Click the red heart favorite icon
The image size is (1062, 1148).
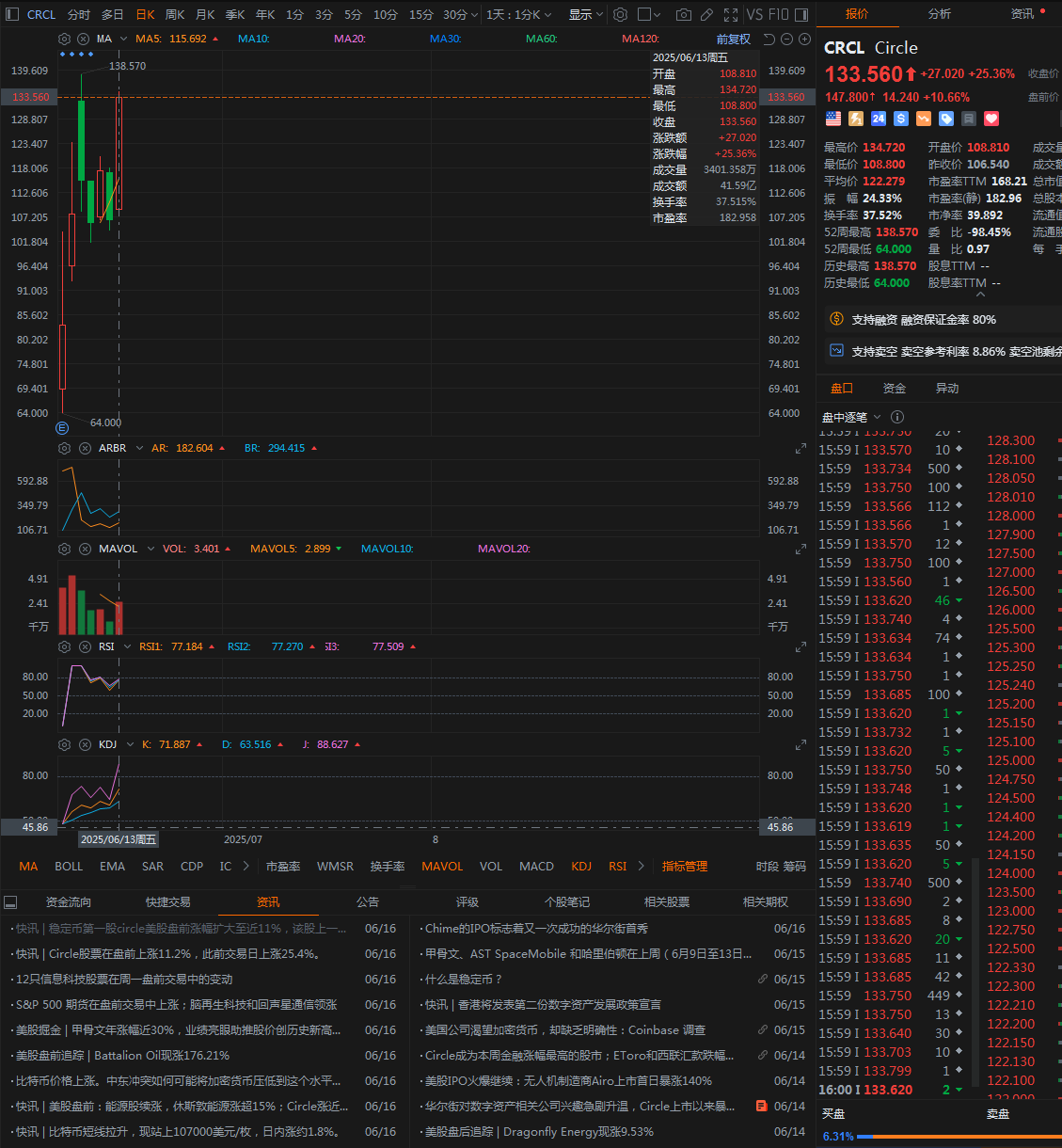click(991, 119)
